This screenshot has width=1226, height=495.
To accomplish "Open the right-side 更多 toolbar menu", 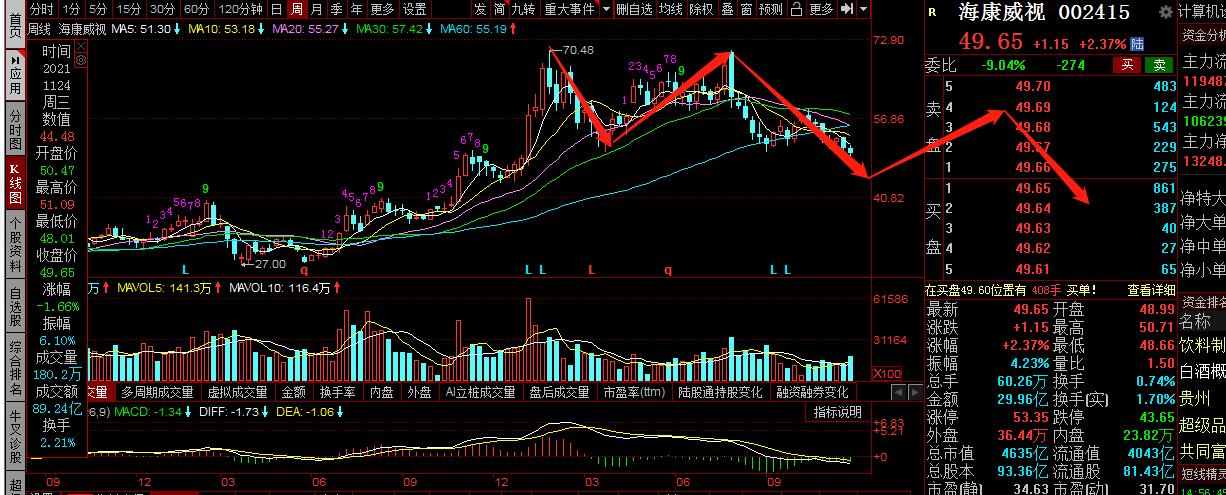I will 821,9.
